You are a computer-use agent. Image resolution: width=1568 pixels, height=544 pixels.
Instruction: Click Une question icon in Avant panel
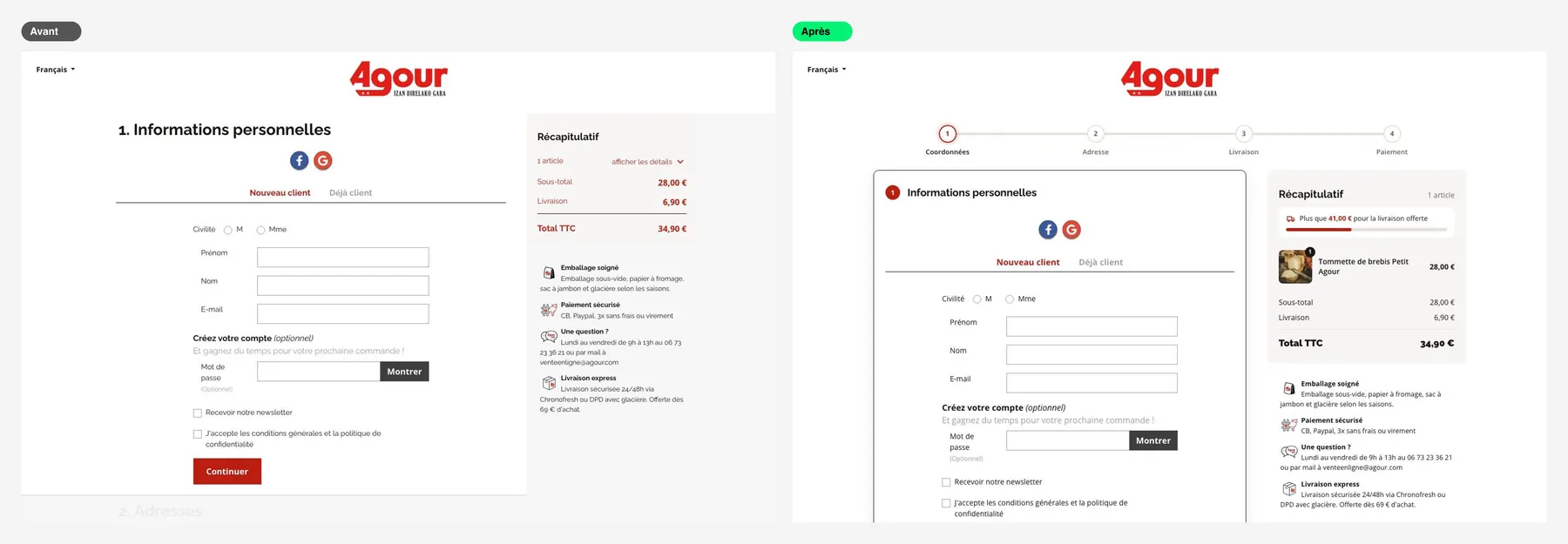pyautogui.click(x=549, y=336)
